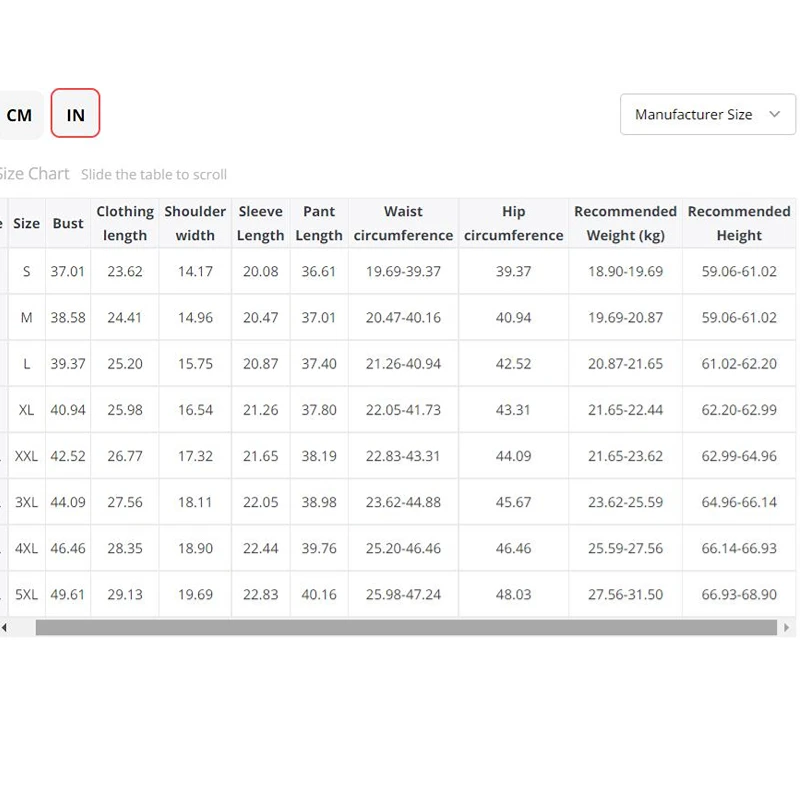
Task: Select the S size row label
Action: tap(27, 271)
